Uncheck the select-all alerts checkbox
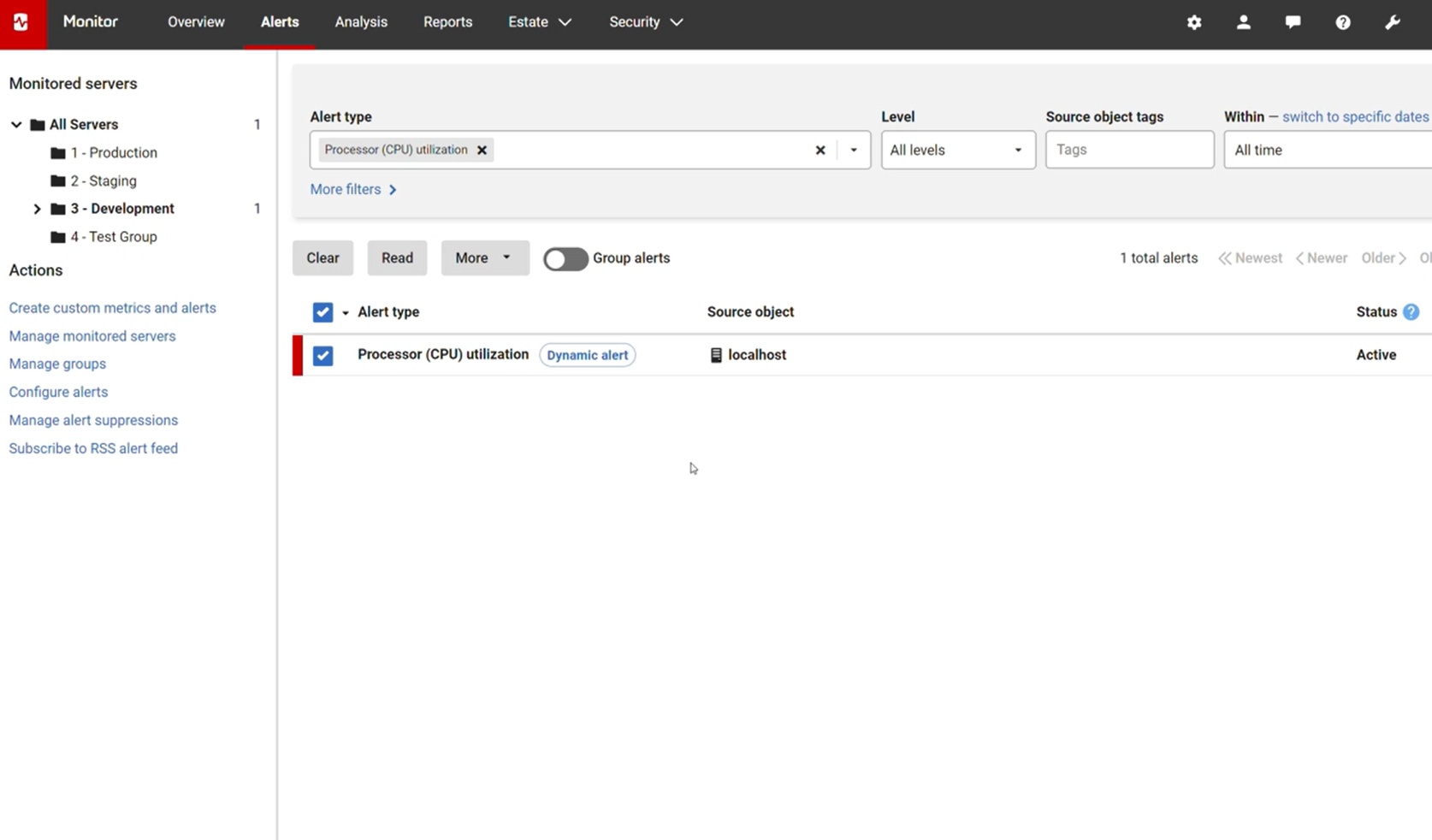 coord(322,312)
